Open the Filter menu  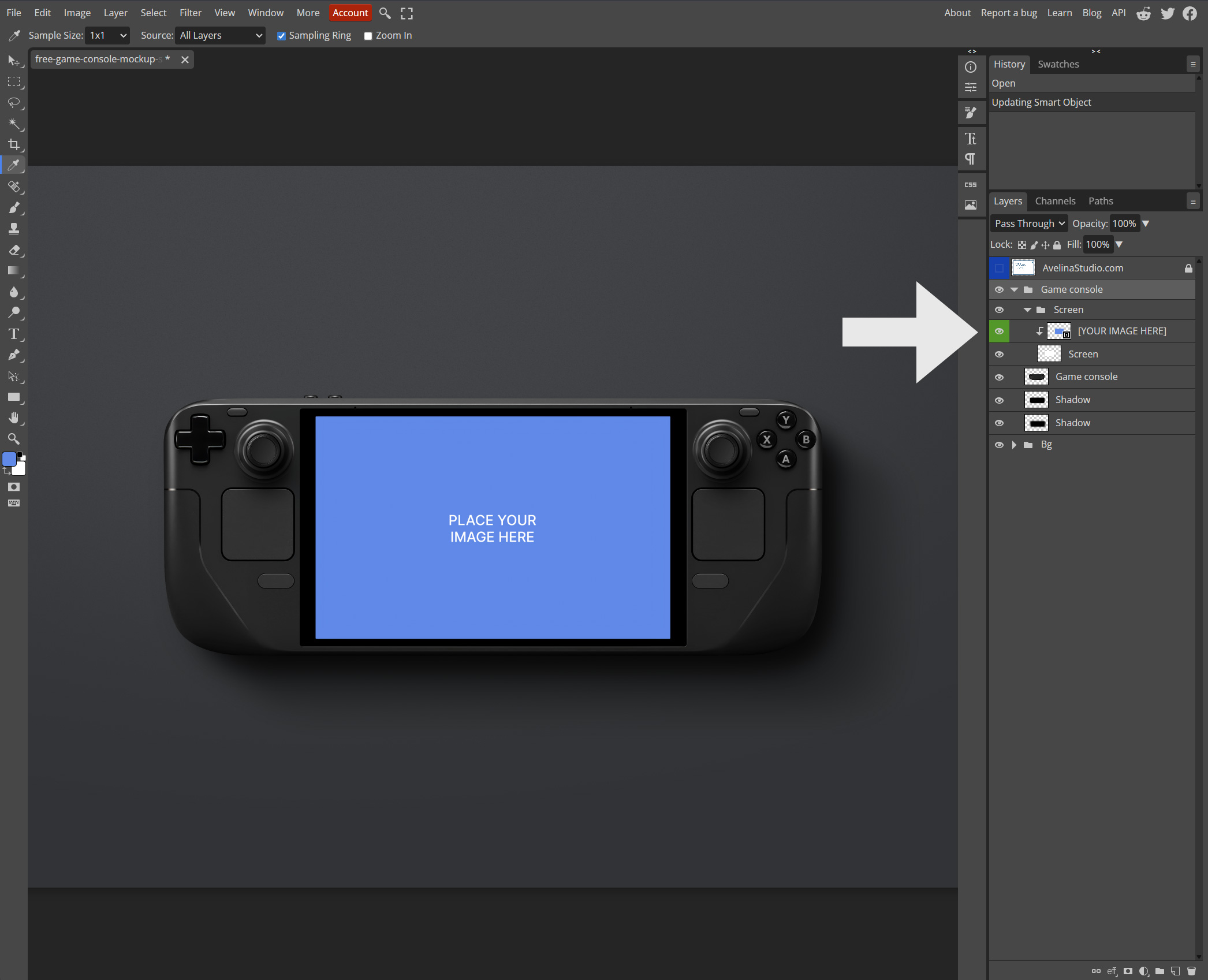tap(190, 13)
